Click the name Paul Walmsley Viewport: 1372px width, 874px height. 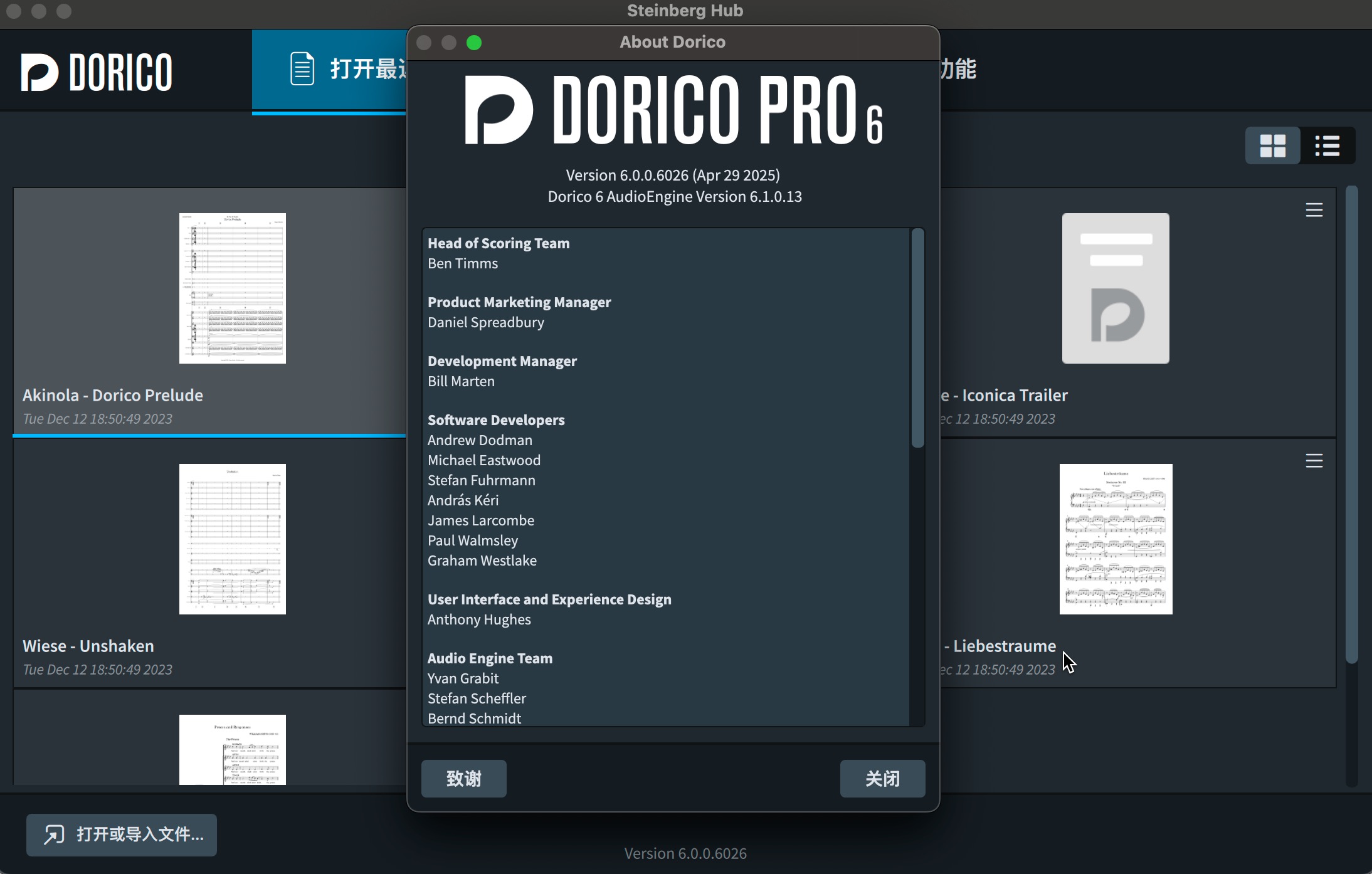473,540
